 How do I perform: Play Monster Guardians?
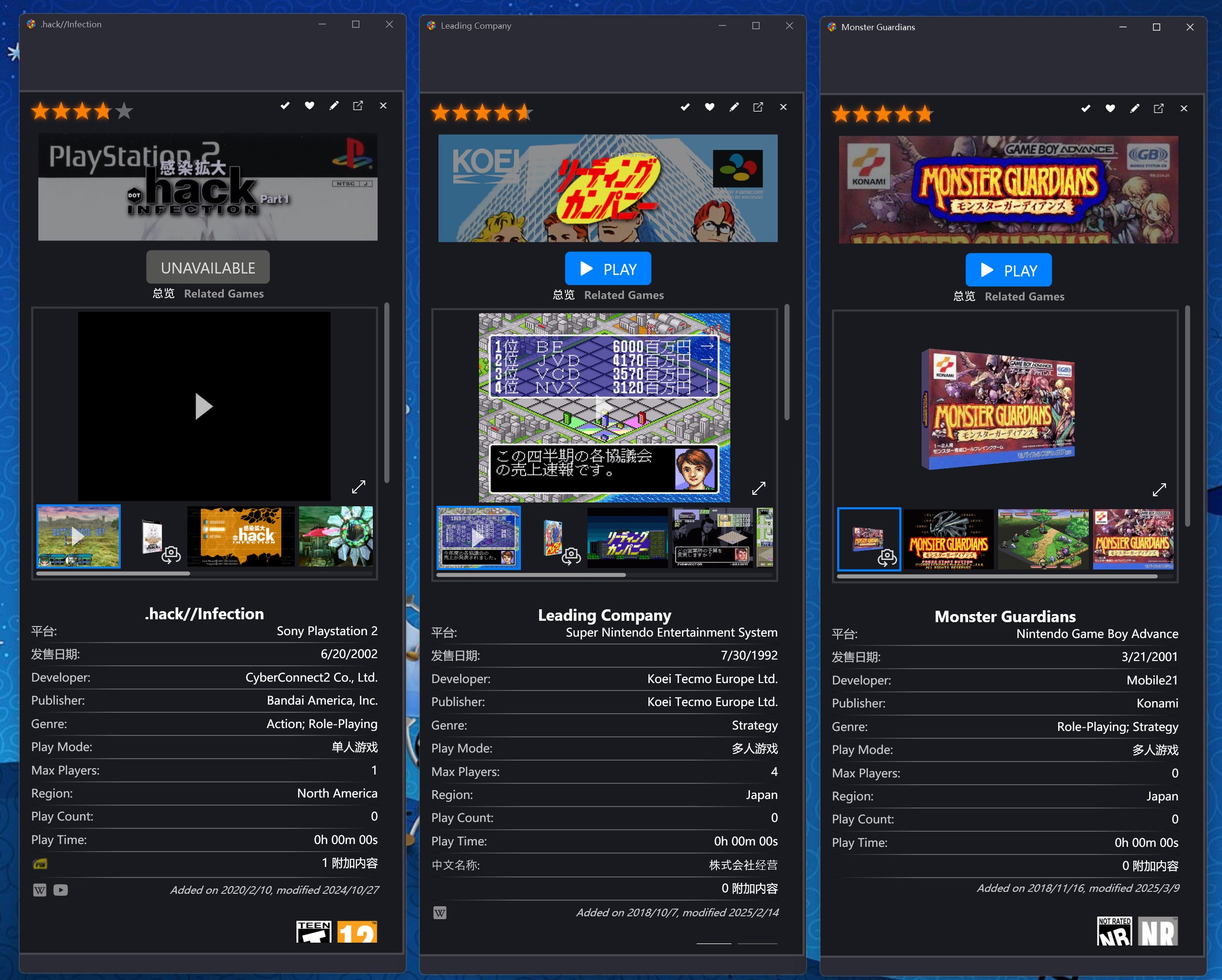click(1009, 271)
